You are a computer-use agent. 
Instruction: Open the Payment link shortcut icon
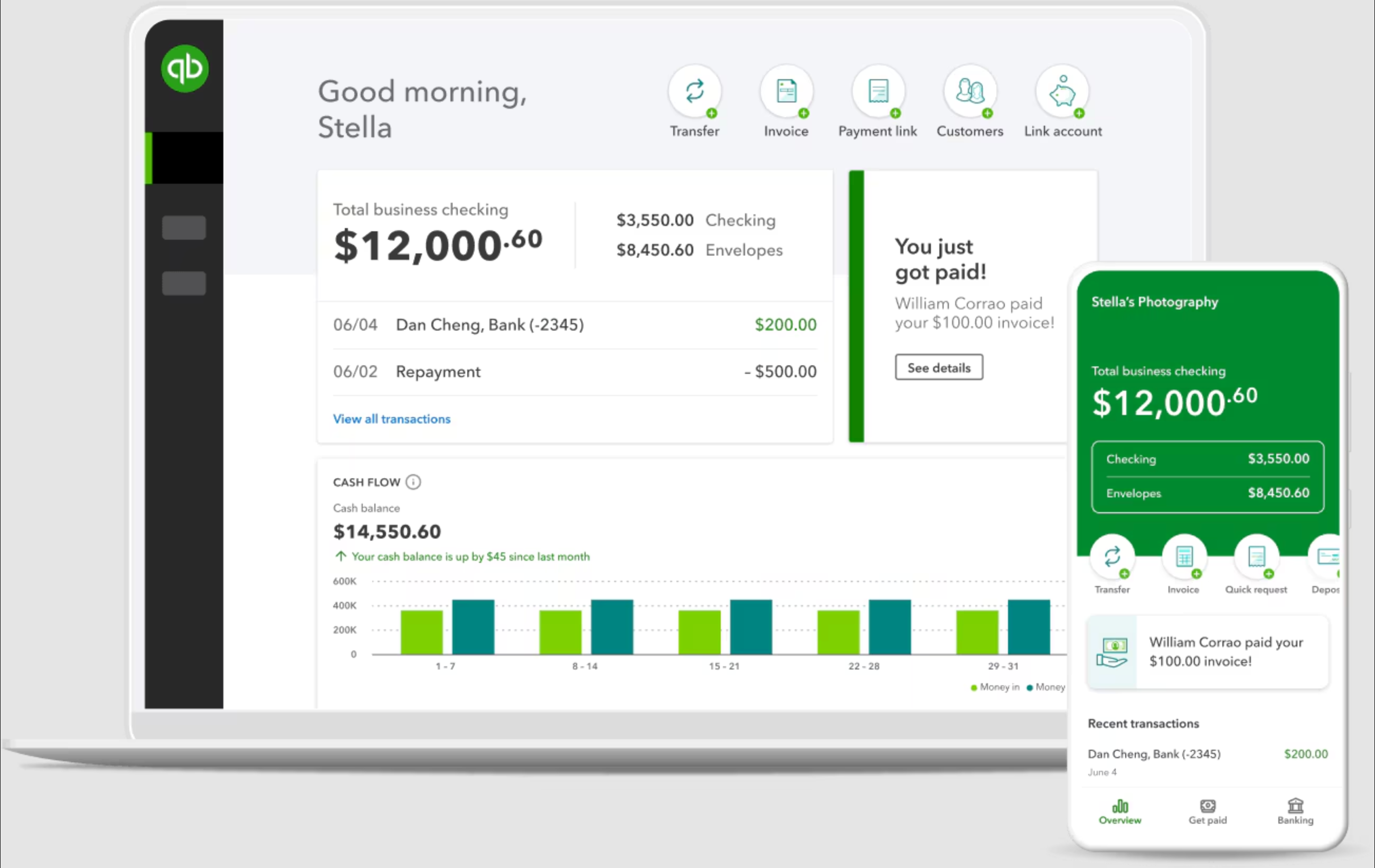pyautogui.click(x=878, y=91)
